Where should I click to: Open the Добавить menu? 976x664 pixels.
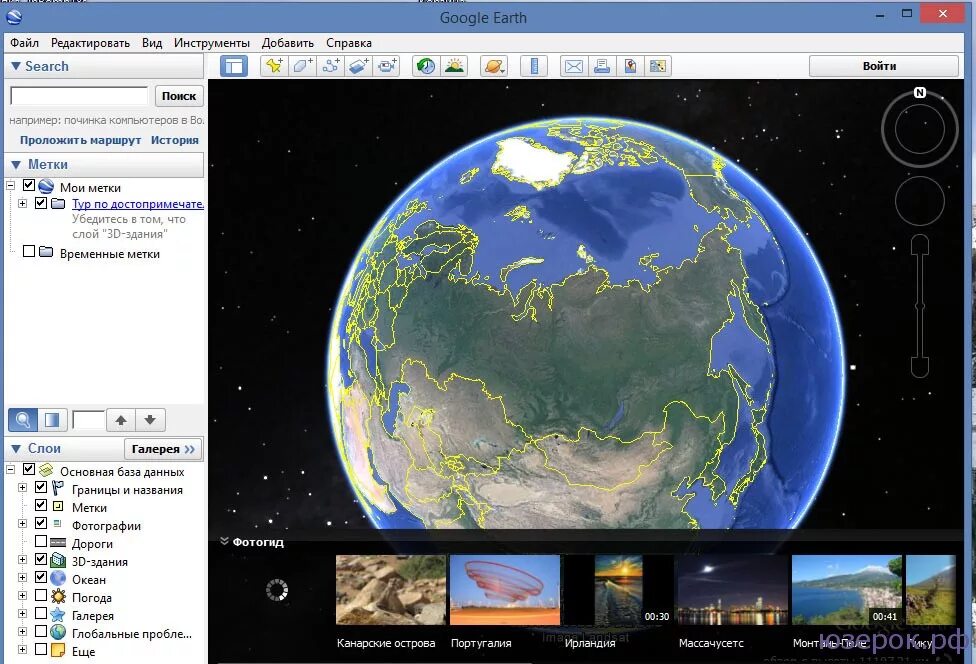click(288, 43)
